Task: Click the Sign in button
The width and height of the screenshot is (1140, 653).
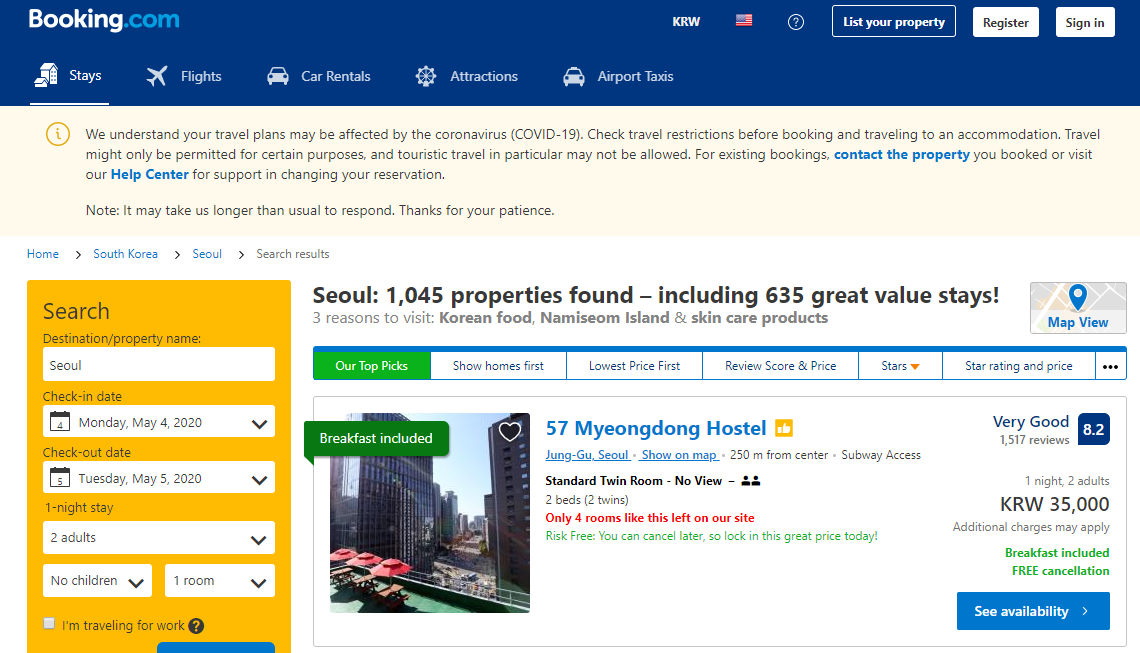Action: coord(1085,22)
